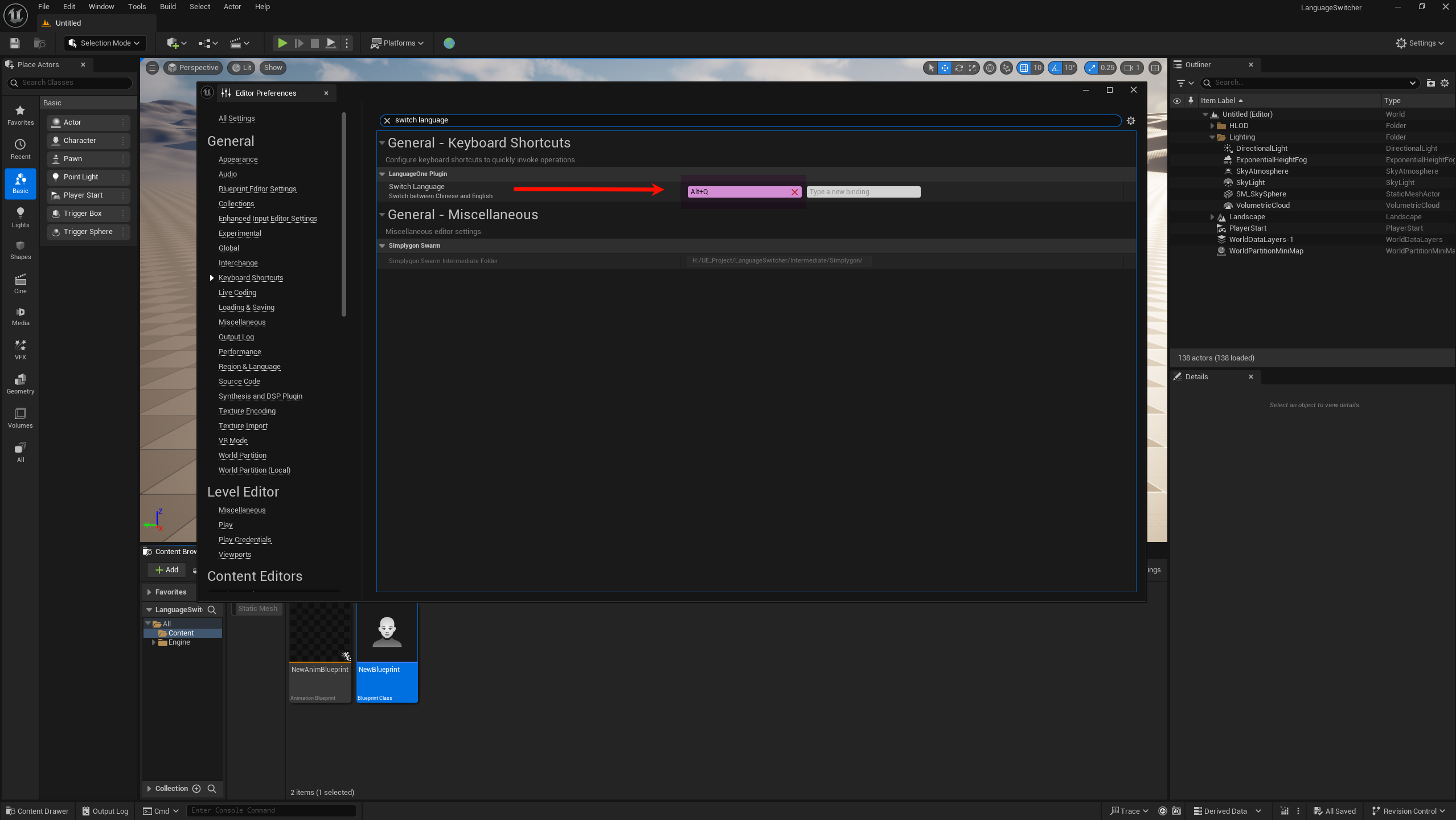The width and height of the screenshot is (1456, 820).
Task: Toggle Outliner visibility eye column header
Action: pos(1177,101)
